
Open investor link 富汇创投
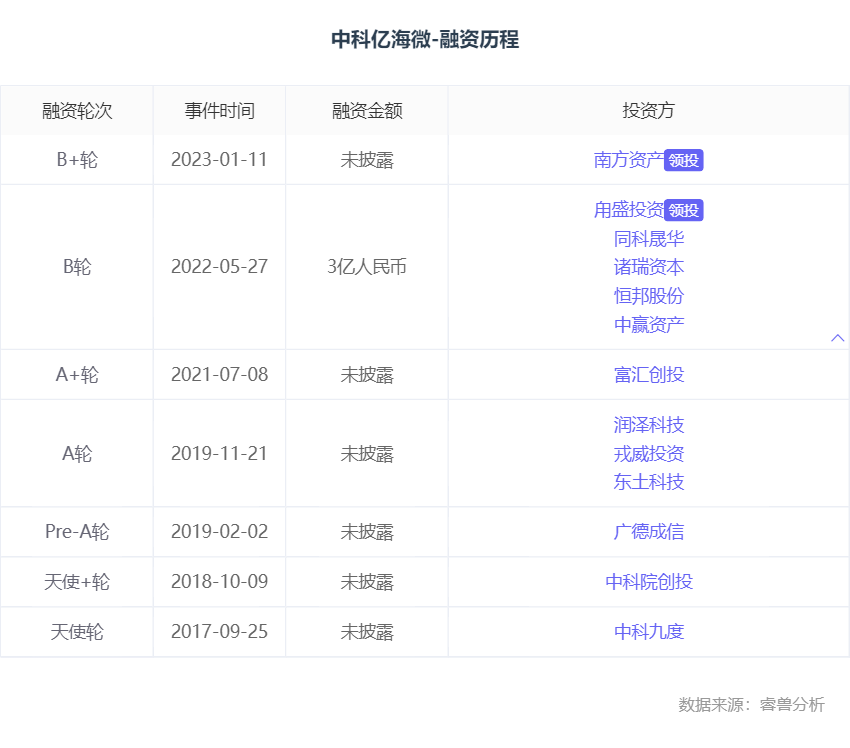tap(649, 375)
